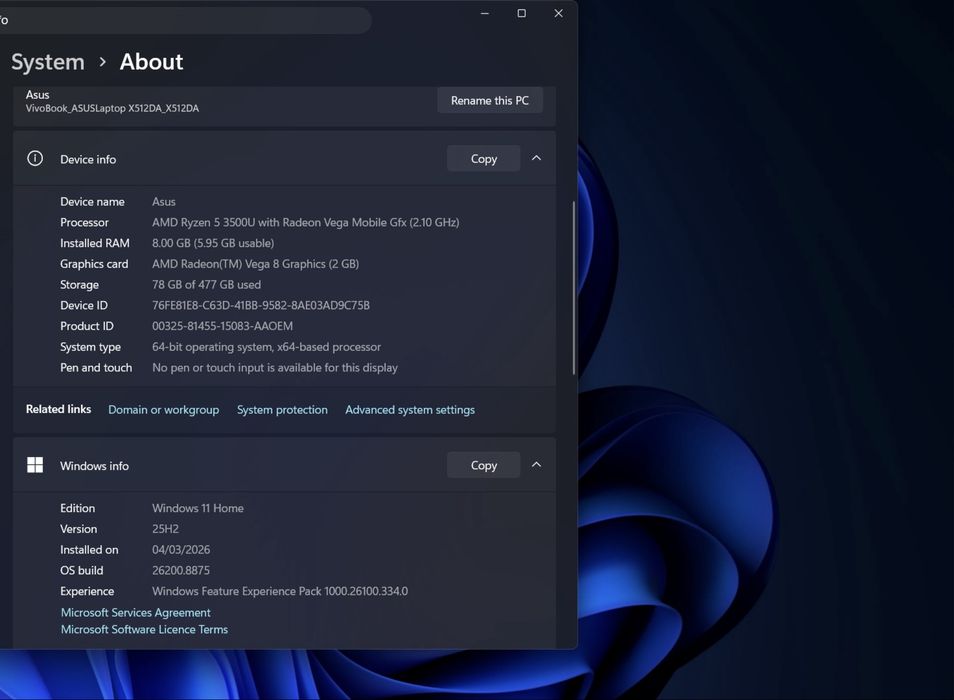The height and width of the screenshot is (700, 954).
Task: Select Graphics card value AMD Radeon Vega 8
Action: pos(256,264)
